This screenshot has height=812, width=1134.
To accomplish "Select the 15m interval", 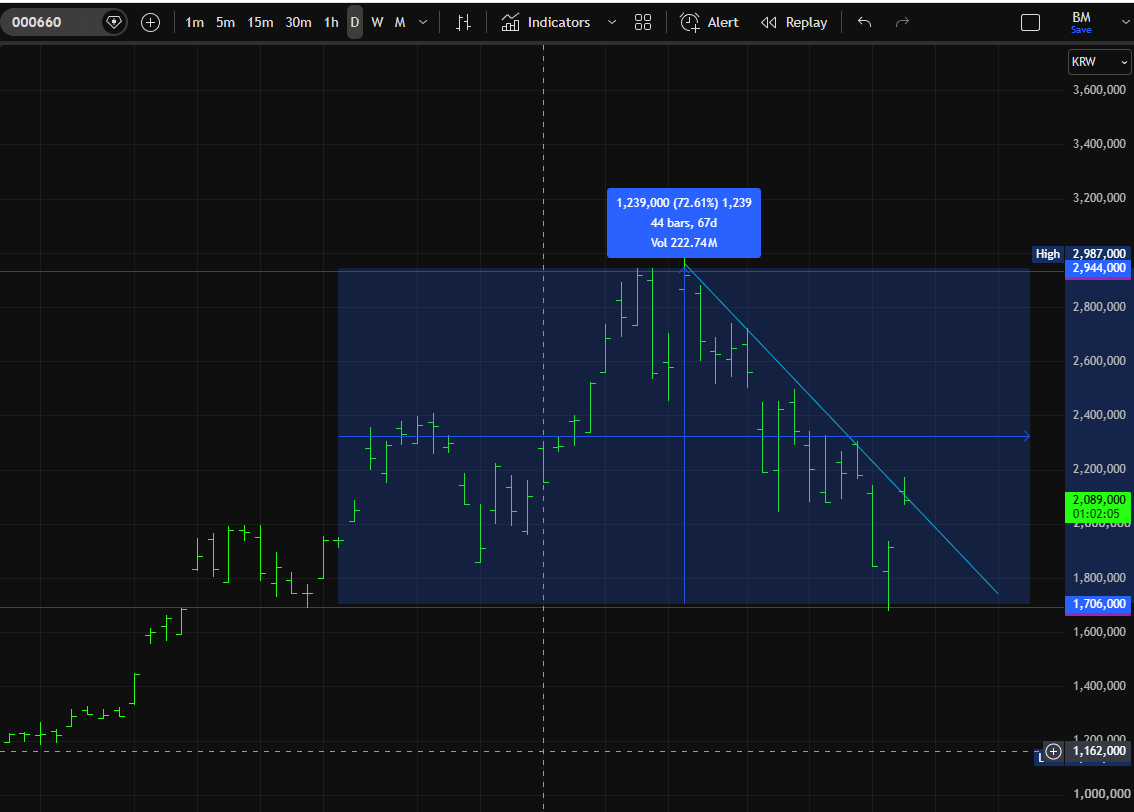I will [260, 22].
